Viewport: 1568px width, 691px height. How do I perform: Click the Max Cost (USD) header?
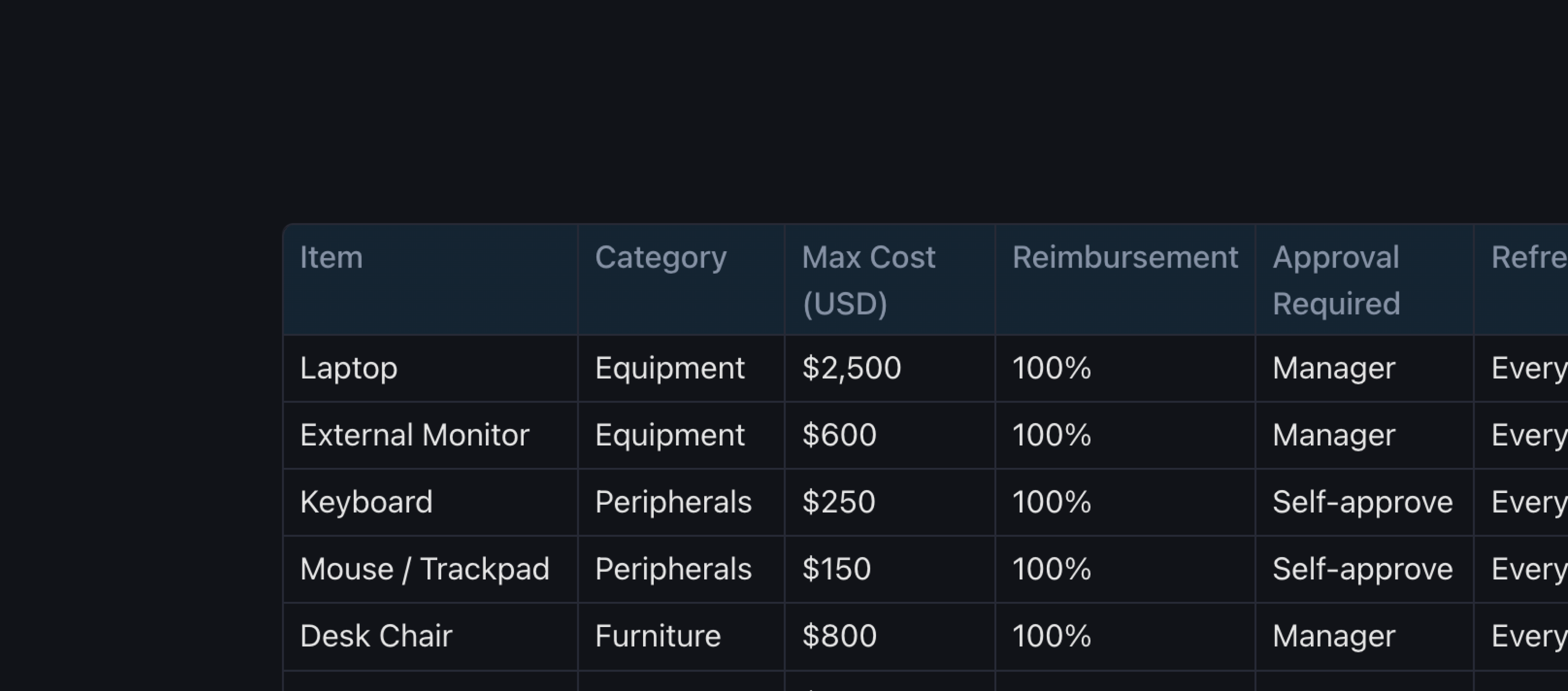pos(868,280)
